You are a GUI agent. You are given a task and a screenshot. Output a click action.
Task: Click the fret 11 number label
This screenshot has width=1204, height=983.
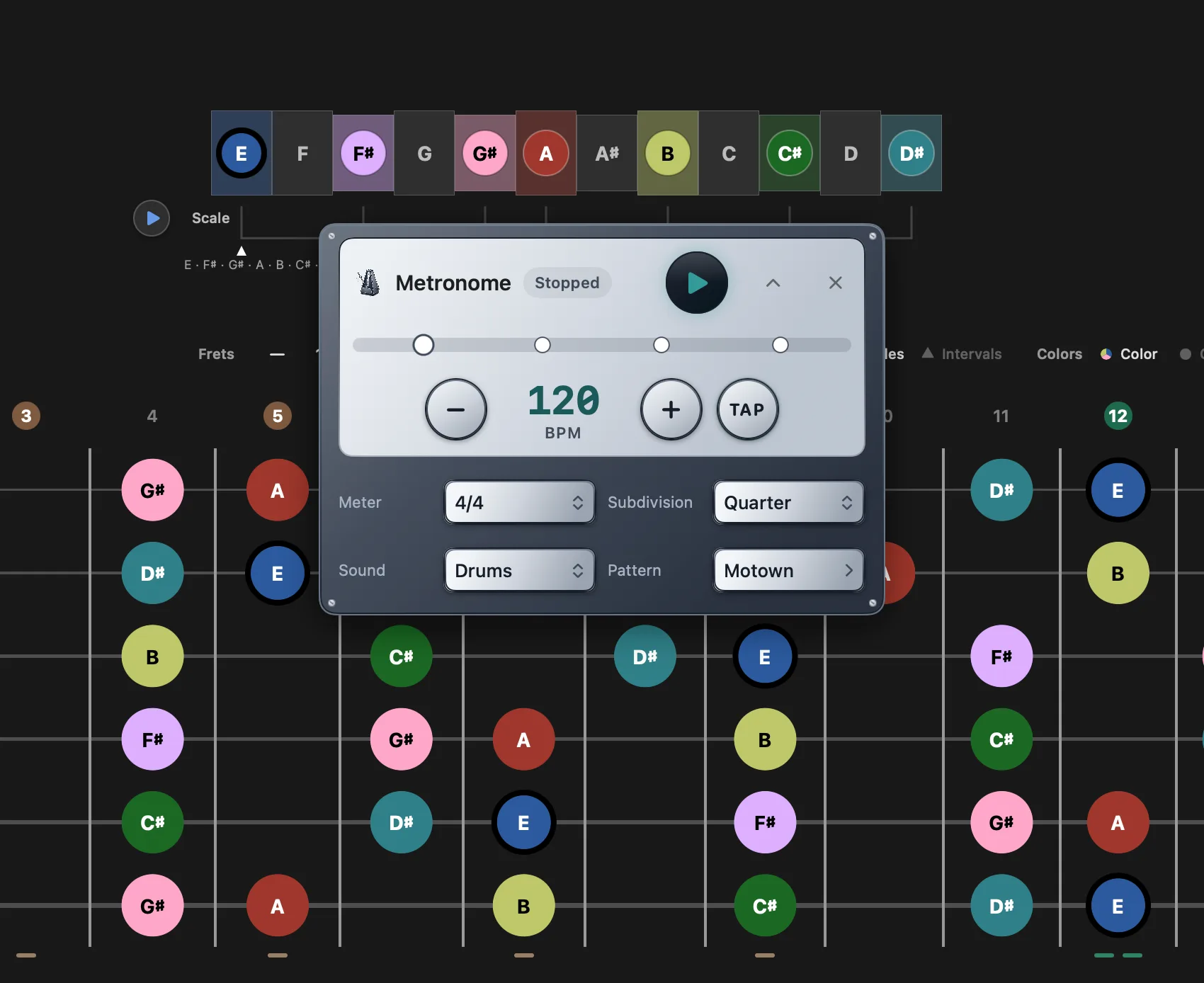point(1001,416)
